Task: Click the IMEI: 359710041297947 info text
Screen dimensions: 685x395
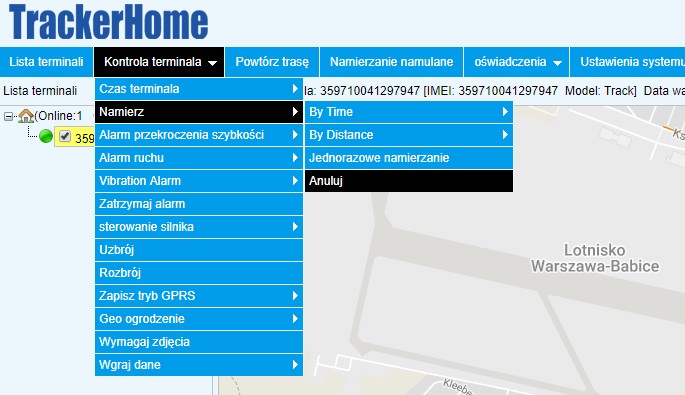Action: (491, 90)
